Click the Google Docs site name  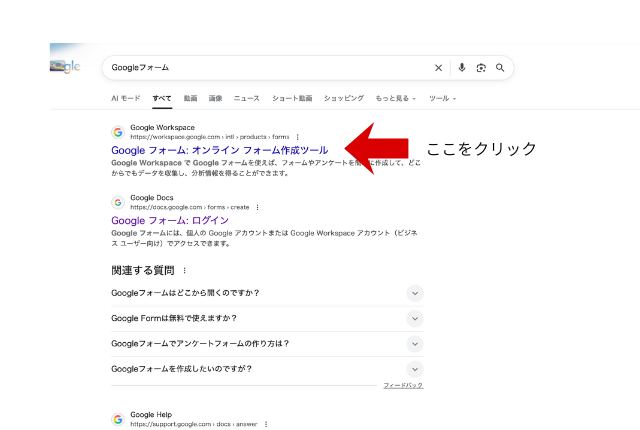[152, 198]
